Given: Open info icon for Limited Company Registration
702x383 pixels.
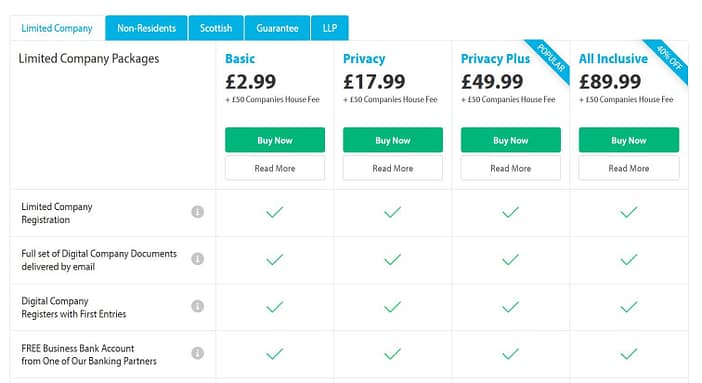Looking at the screenshot, I should [197, 212].
